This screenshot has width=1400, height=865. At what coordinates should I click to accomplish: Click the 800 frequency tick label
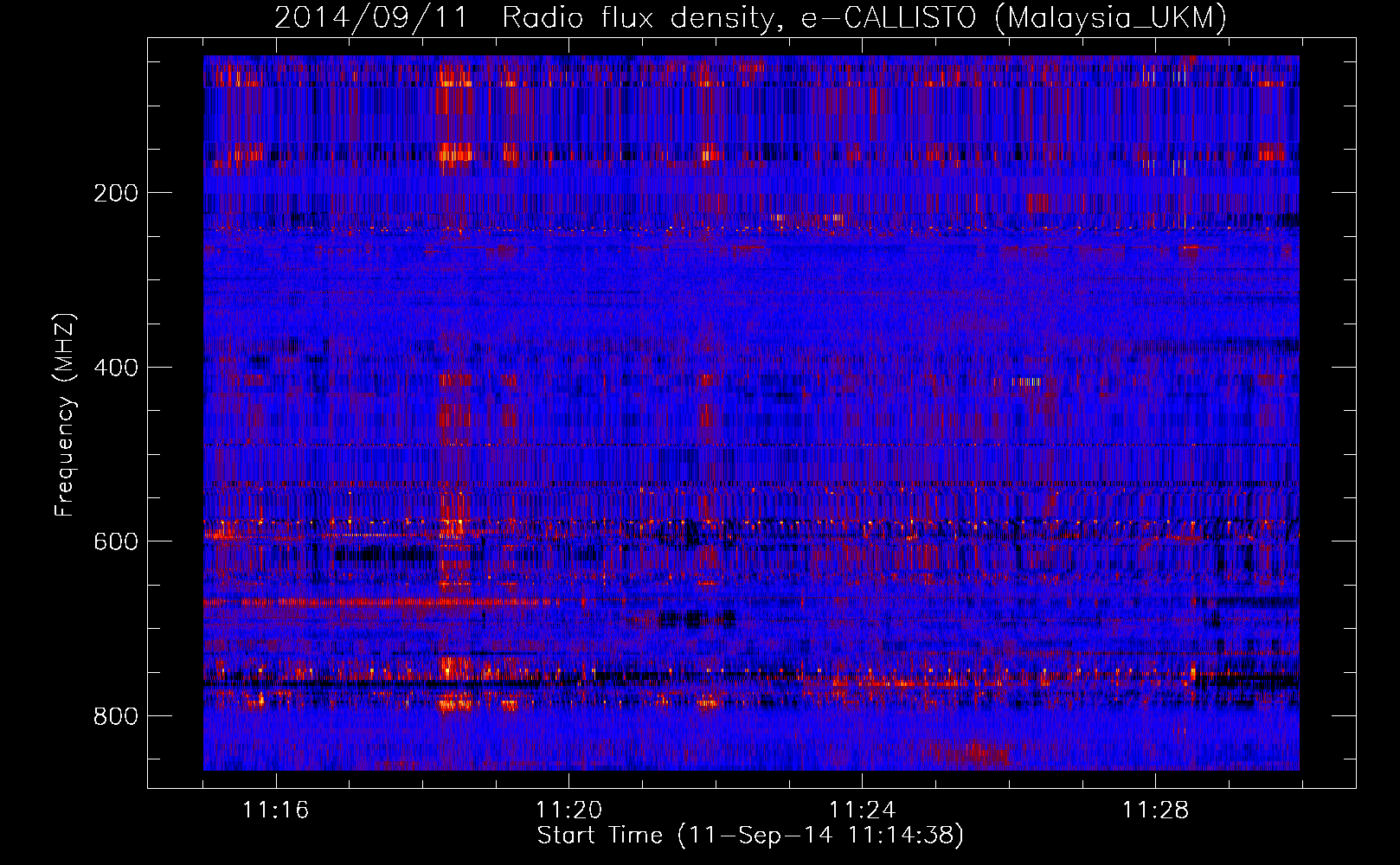coord(116,716)
